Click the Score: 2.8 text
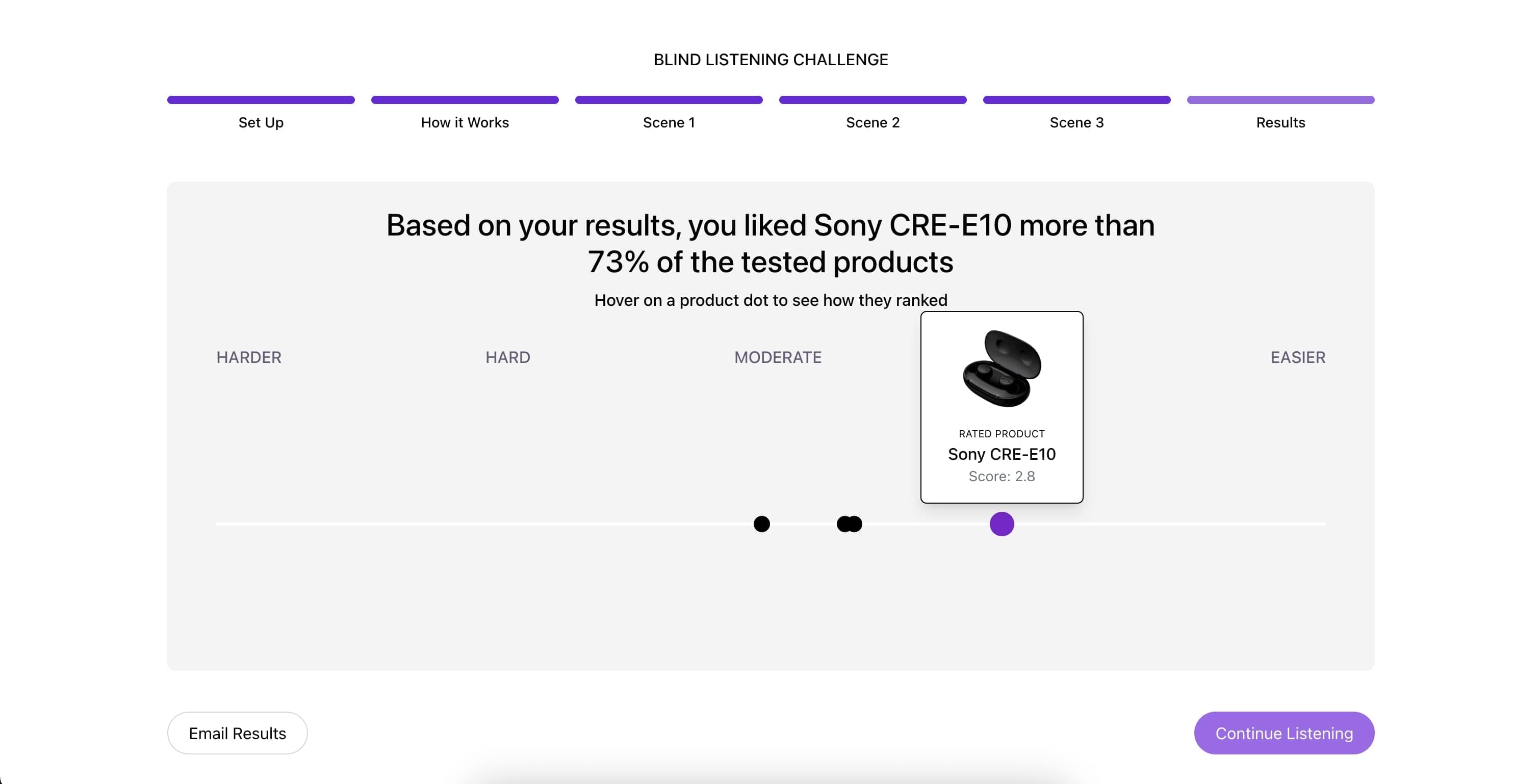This screenshot has width=1539, height=784. 1002,476
